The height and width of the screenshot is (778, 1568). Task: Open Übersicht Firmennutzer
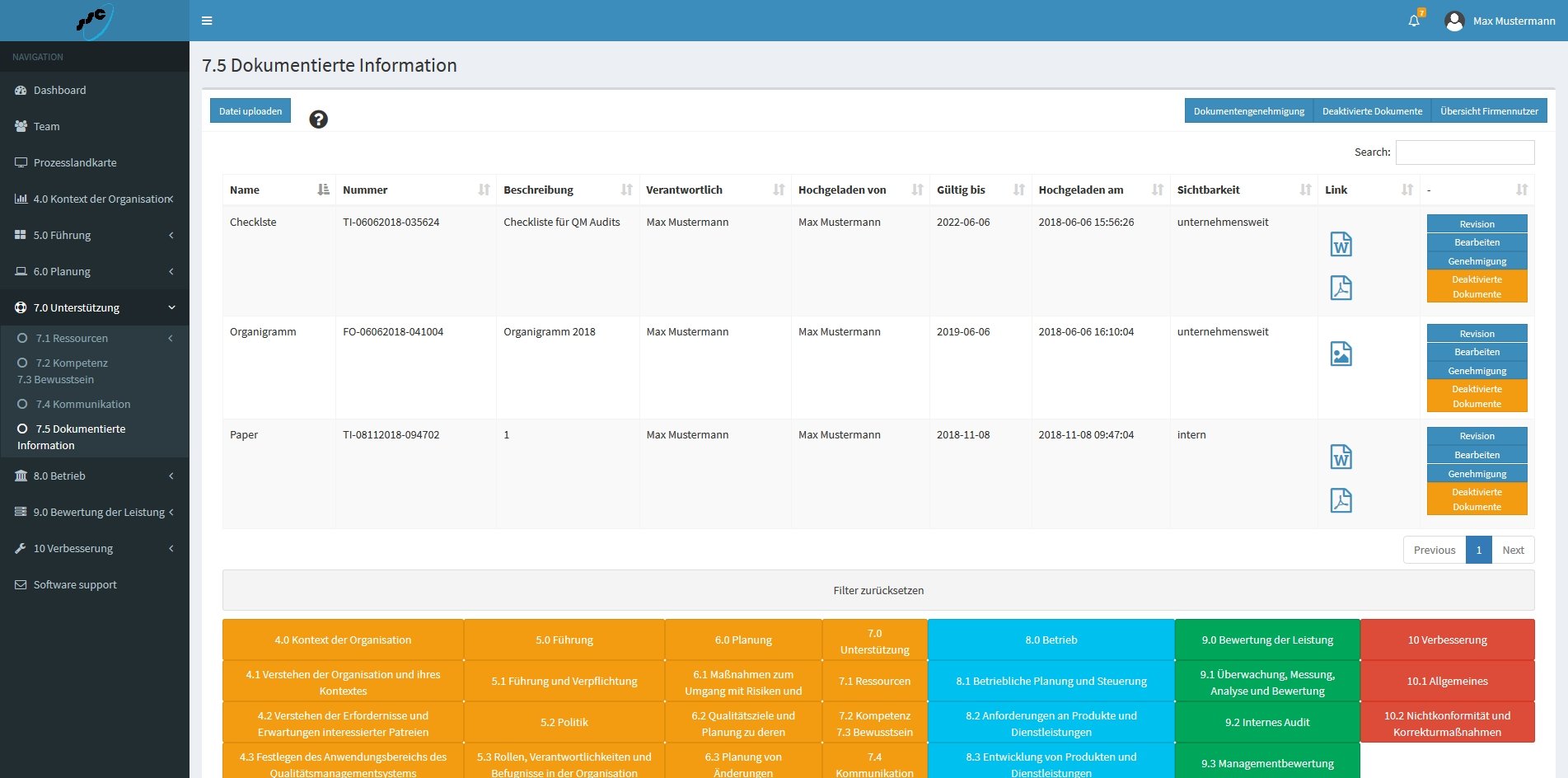tap(1489, 111)
